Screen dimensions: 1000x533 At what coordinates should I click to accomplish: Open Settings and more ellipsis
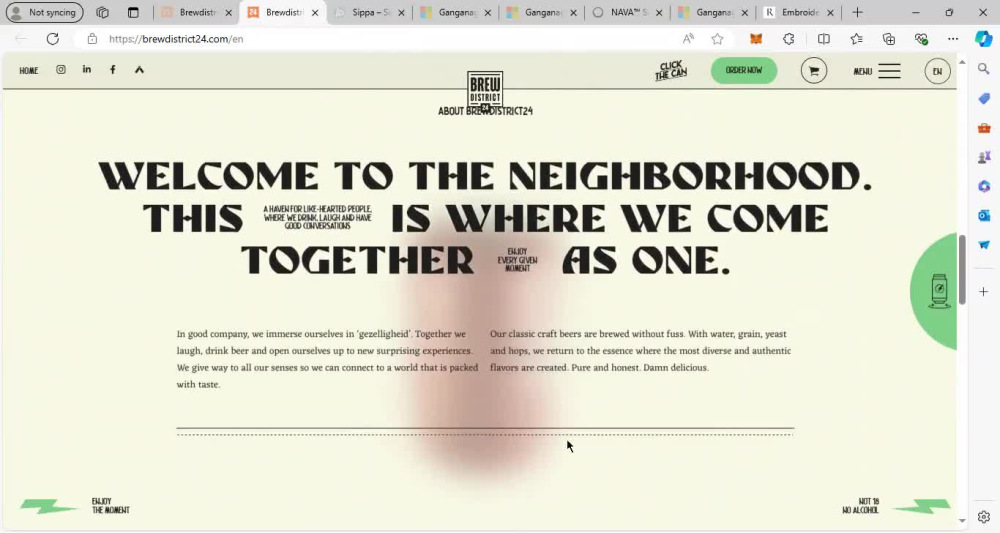point(953,39)
